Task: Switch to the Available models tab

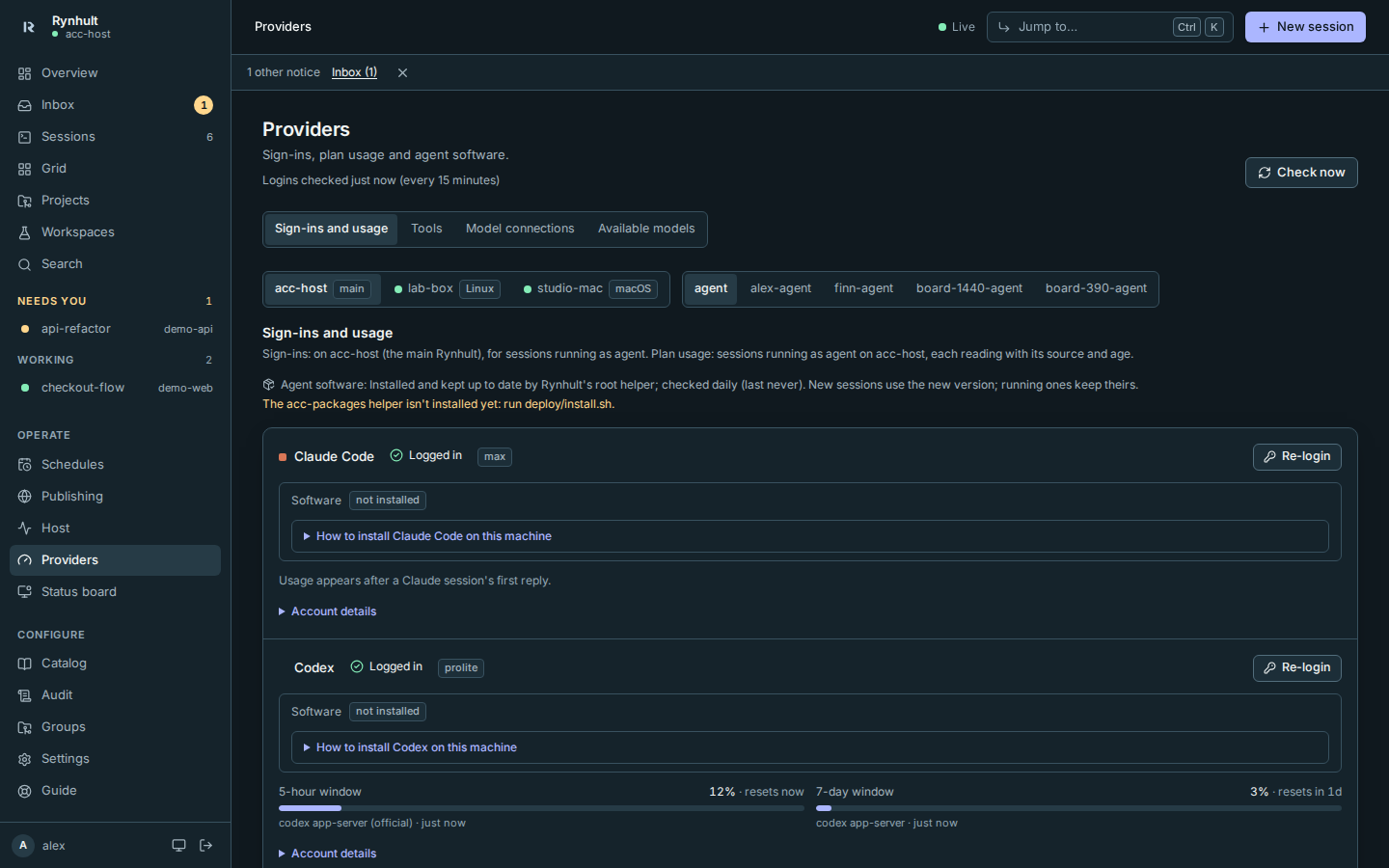Action: coord(646,229)
